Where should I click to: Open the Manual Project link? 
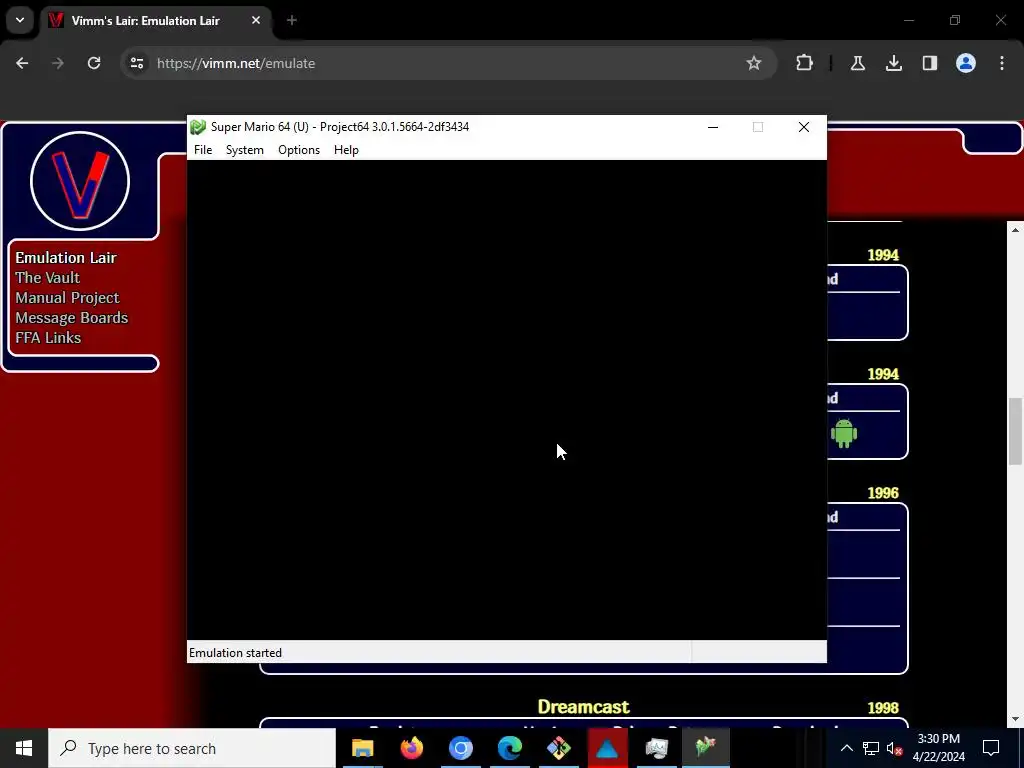coord(67,298)
